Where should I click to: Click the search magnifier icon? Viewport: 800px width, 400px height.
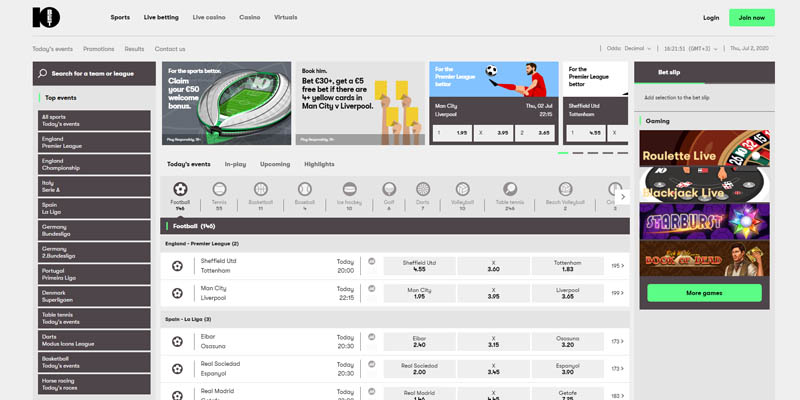[43, 73]
